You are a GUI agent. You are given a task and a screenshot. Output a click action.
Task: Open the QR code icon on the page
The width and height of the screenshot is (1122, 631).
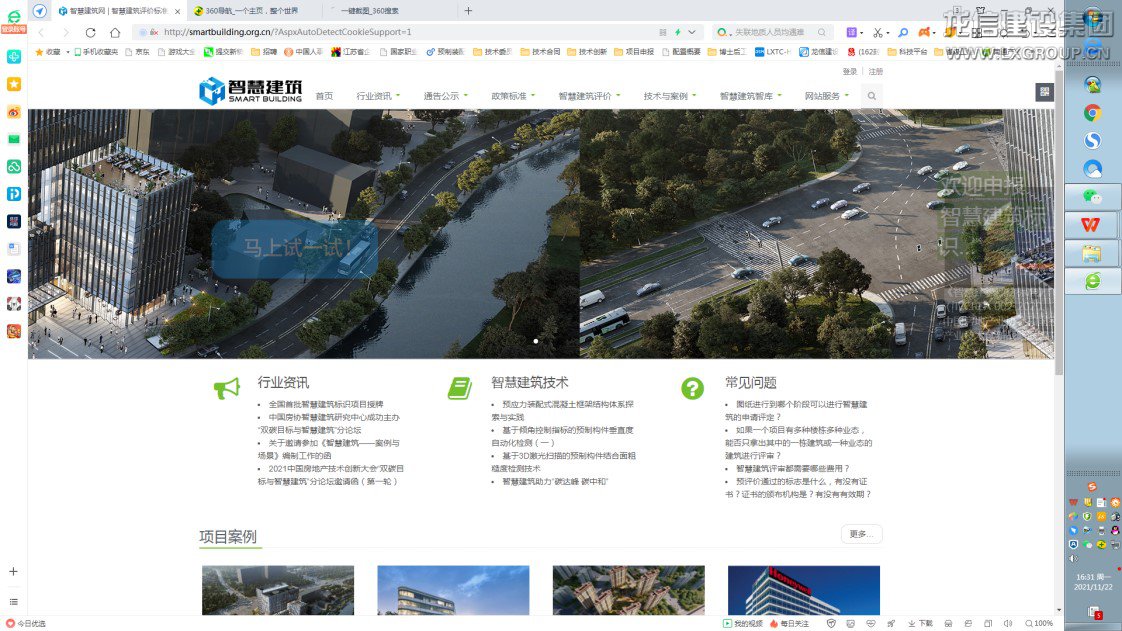[x=1044, y=92]
